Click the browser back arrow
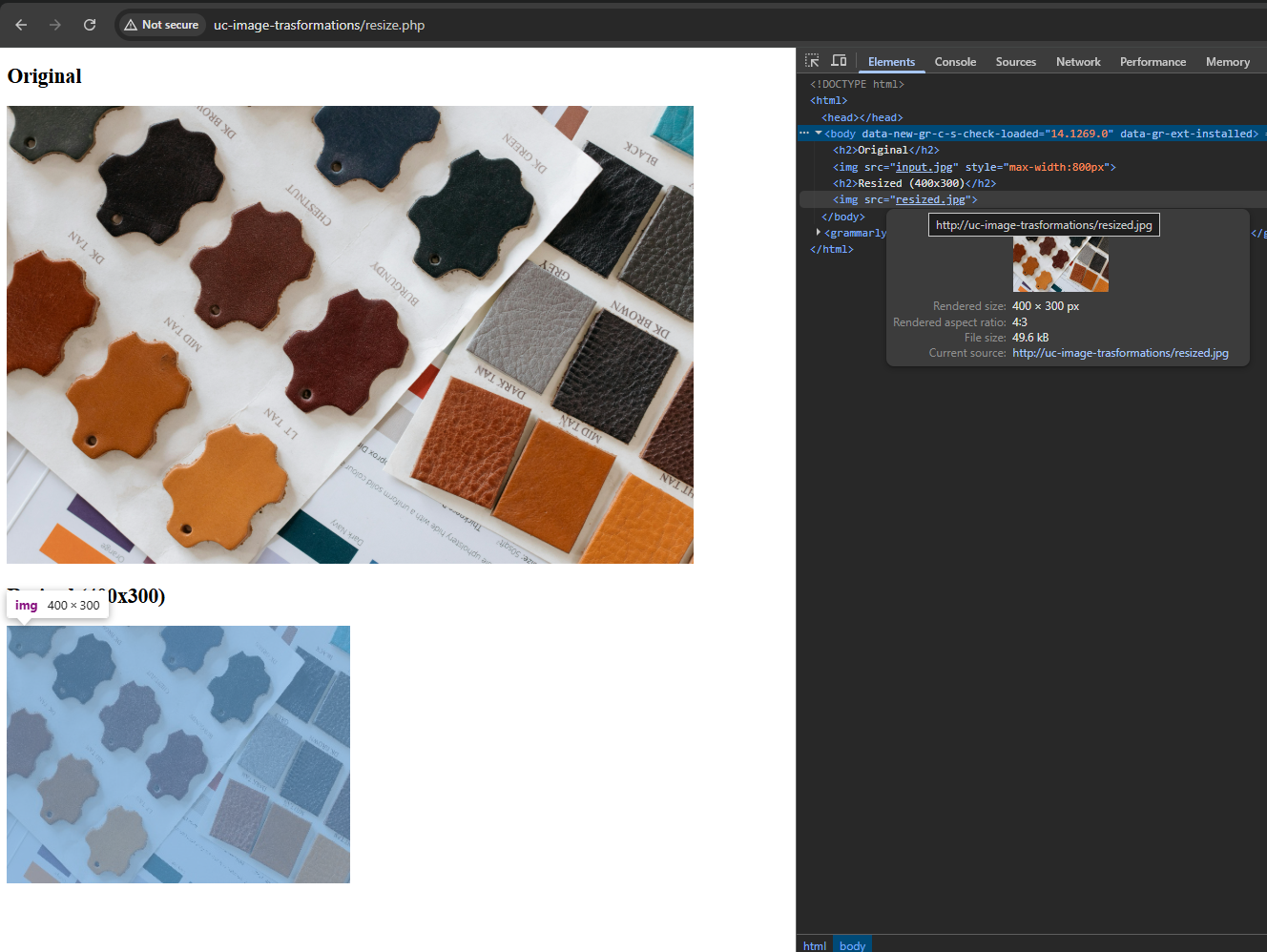 coord(20,25)
